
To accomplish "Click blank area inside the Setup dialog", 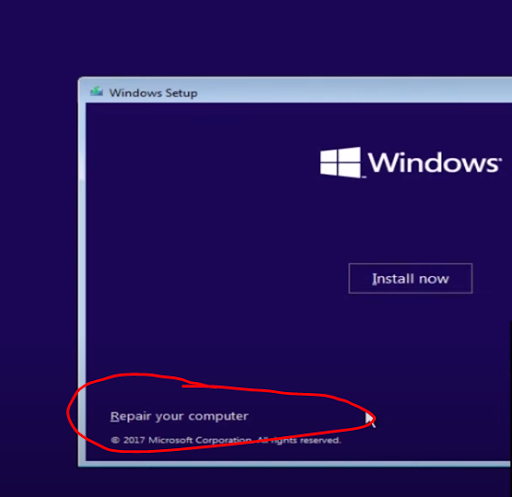I will tap(200, 233).
